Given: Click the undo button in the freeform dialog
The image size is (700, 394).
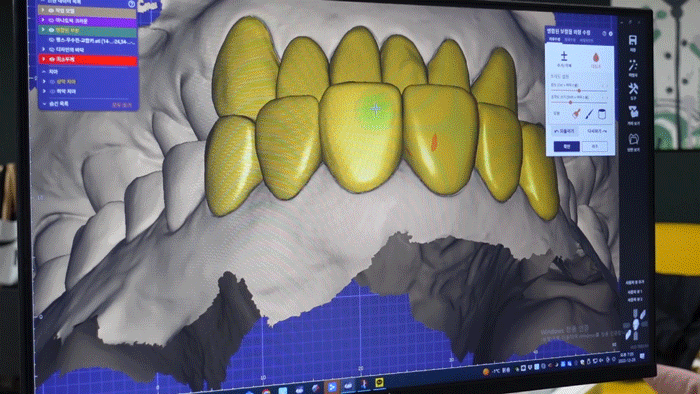Looking at the screenshot, I should click(564, 131).
